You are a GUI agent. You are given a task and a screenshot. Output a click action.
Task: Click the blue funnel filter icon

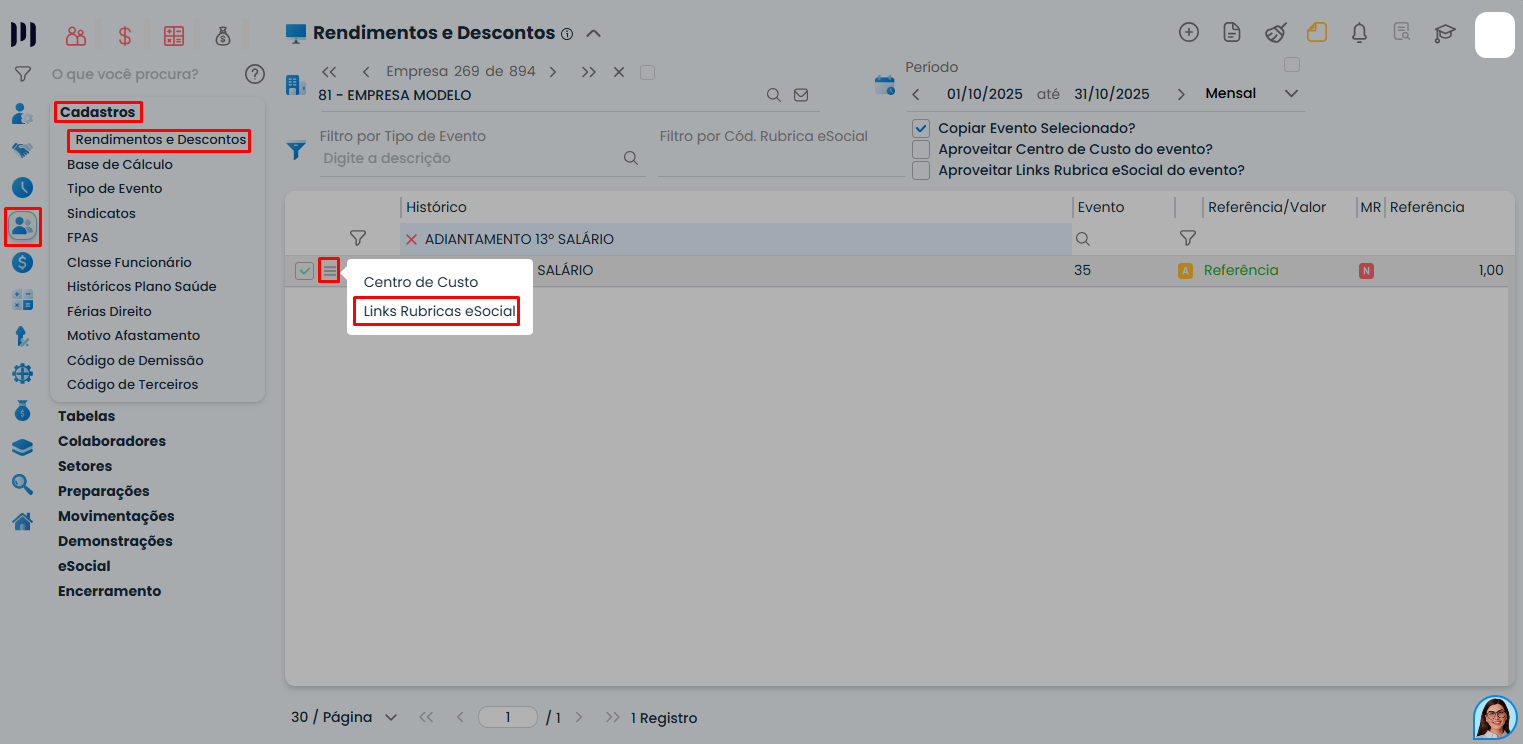[x=296, y=151]
